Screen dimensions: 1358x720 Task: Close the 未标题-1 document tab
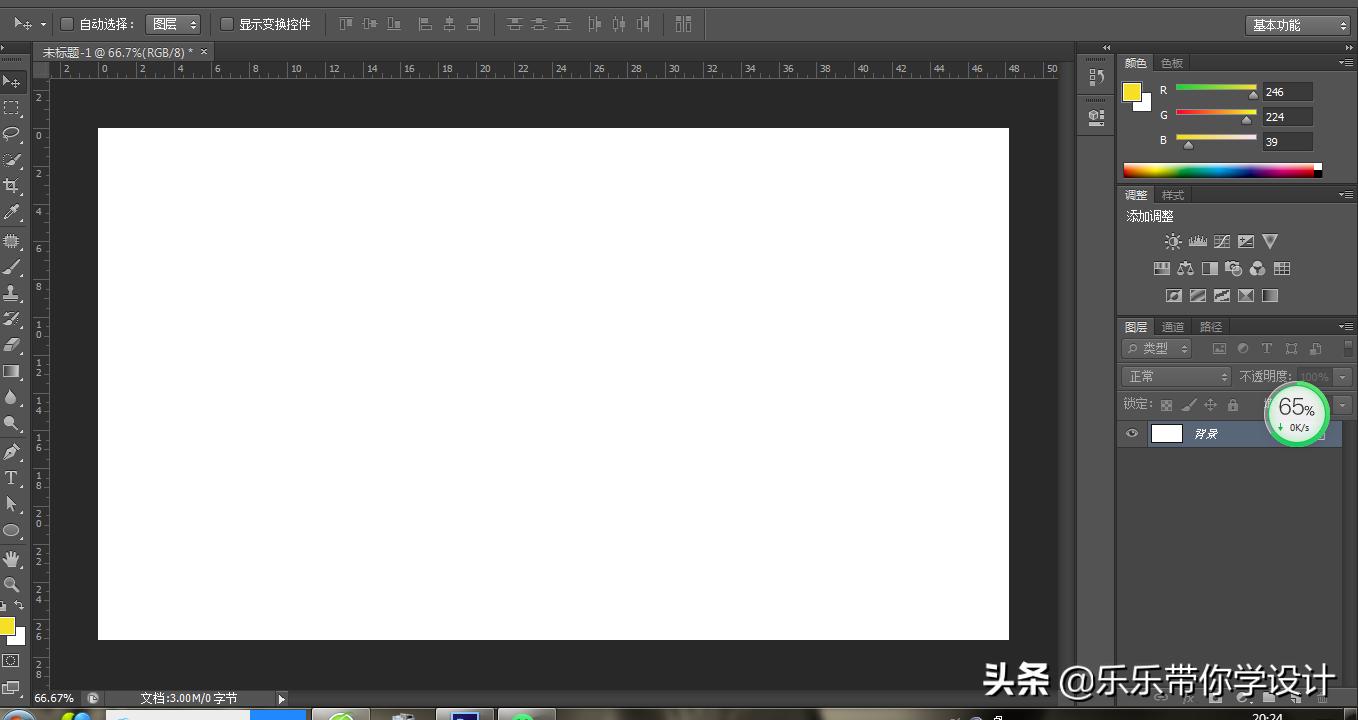pyautogui.click(x=205, y=52)
